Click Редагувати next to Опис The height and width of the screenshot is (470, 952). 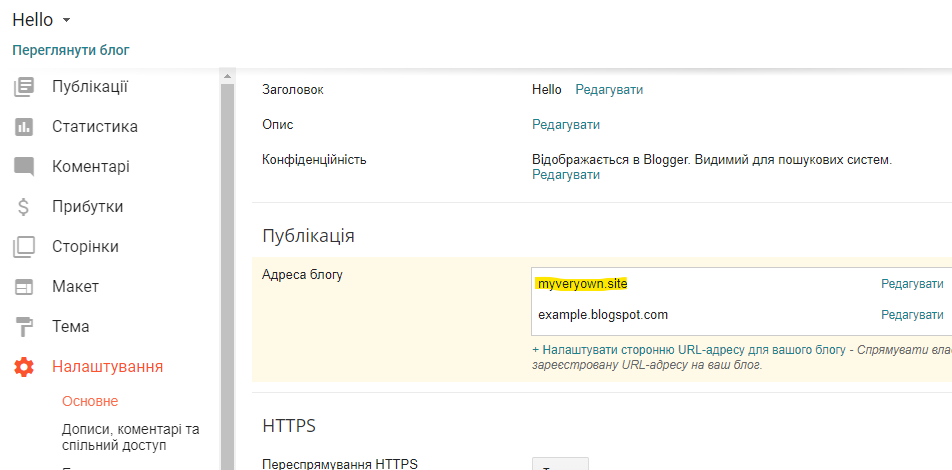coord(566,125)
